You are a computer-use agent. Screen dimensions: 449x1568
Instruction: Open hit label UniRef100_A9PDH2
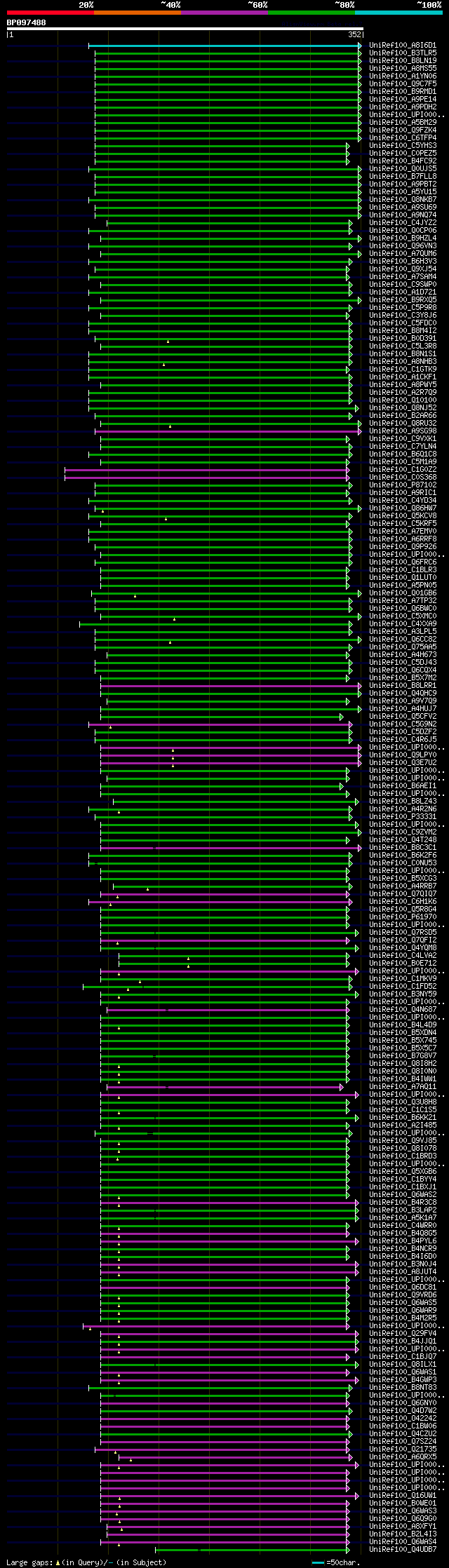(403, 107)
